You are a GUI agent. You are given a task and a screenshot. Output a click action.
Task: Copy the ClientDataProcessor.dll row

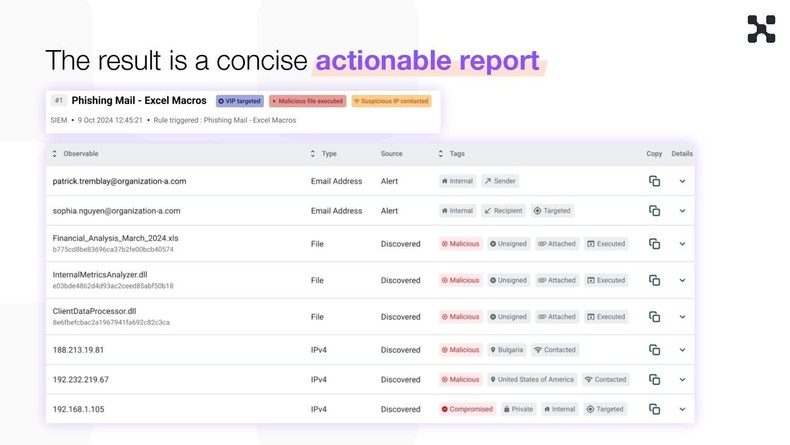[654, 317]
